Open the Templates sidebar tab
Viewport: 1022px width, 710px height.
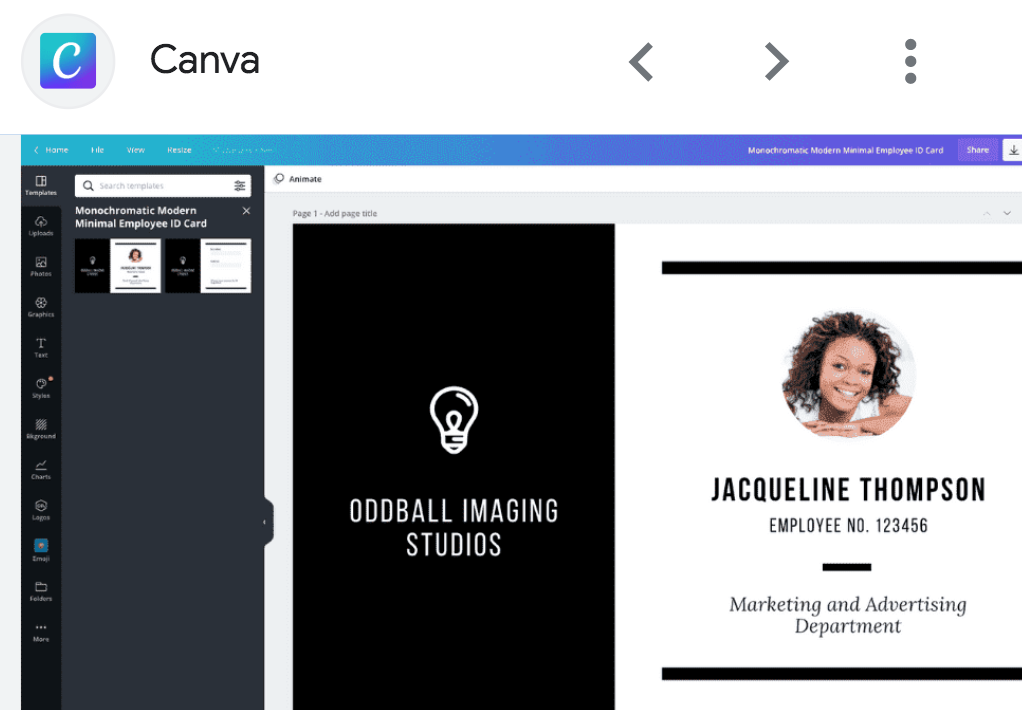41,185
